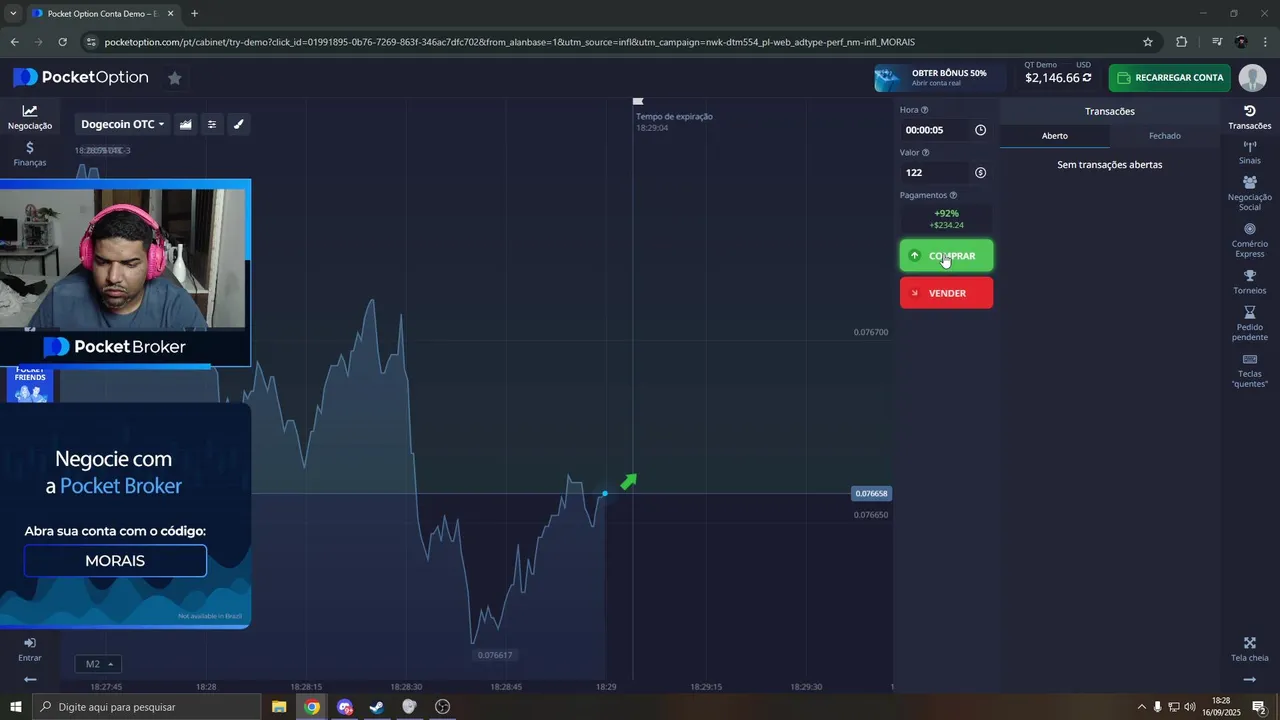Open the Valor help question icon
The image size is (1280, 720).
point(925,153)
